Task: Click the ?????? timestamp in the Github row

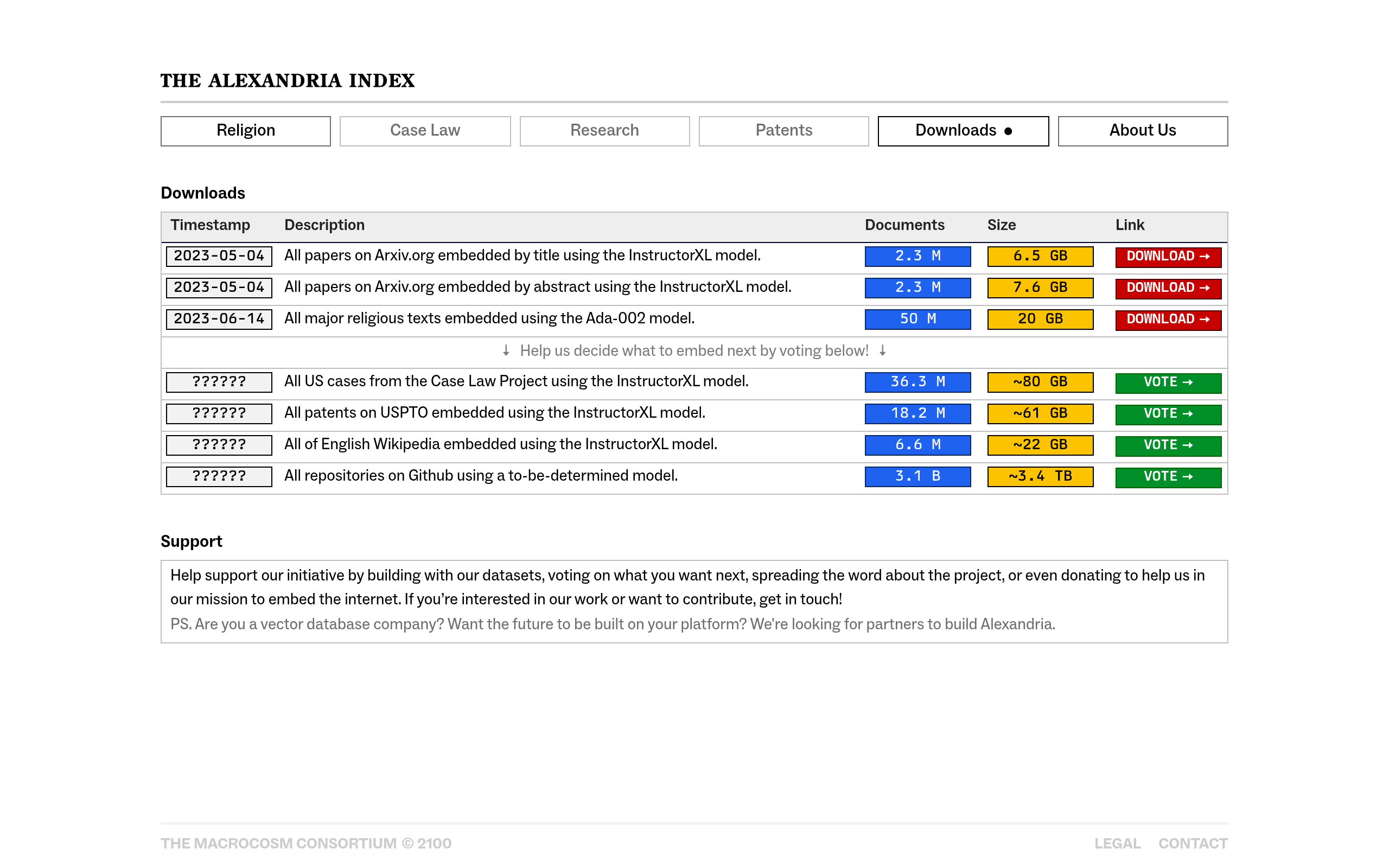Action: click(x=219, y=477)
